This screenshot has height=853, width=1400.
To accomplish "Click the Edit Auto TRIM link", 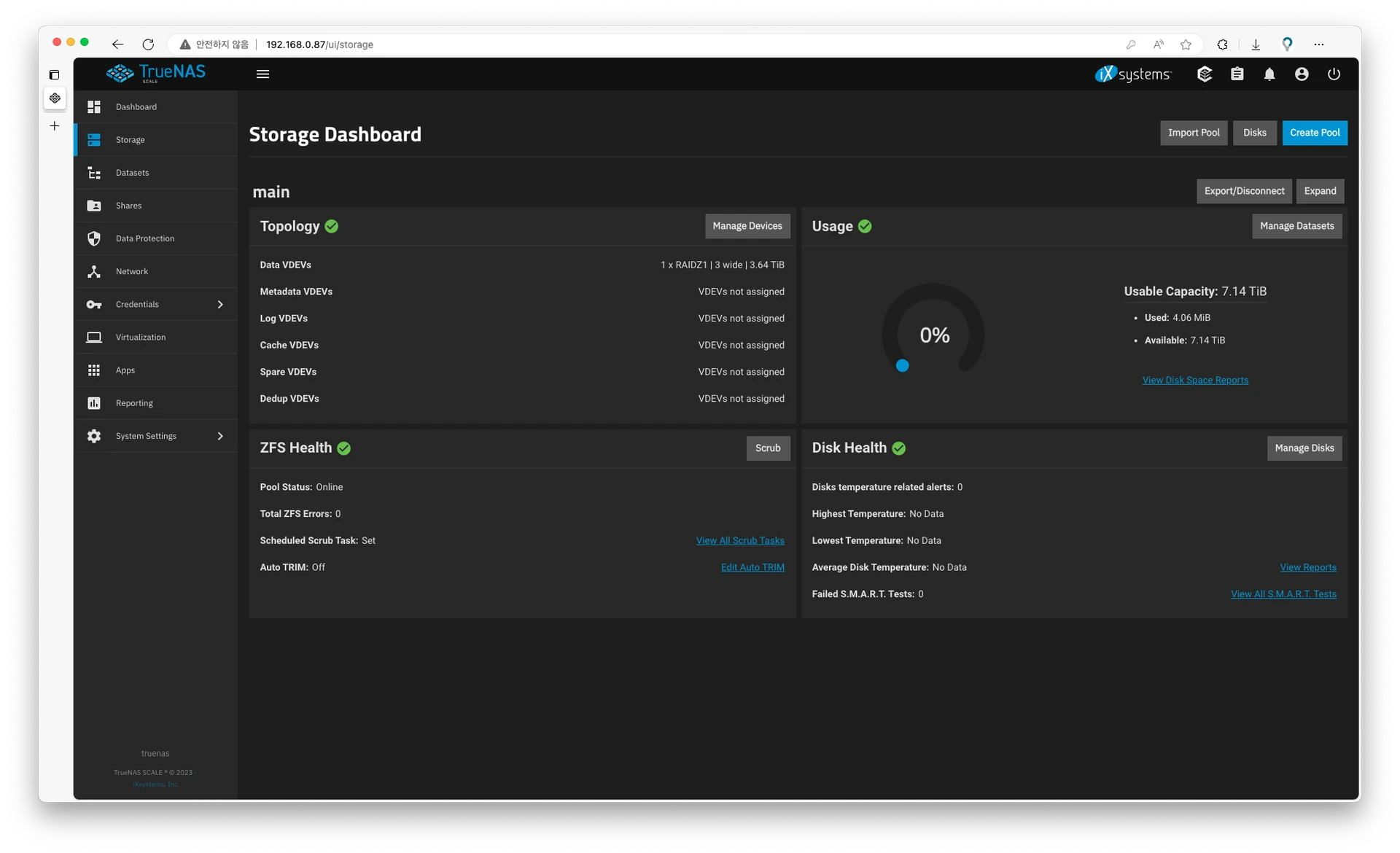I will [752, 567].
